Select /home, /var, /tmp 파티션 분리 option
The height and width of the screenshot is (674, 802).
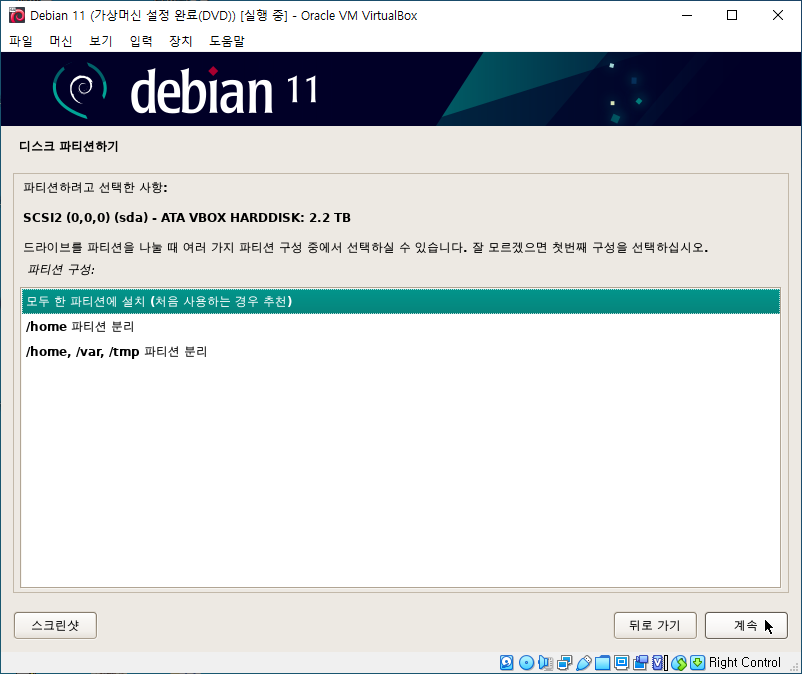tap(401, 351)
